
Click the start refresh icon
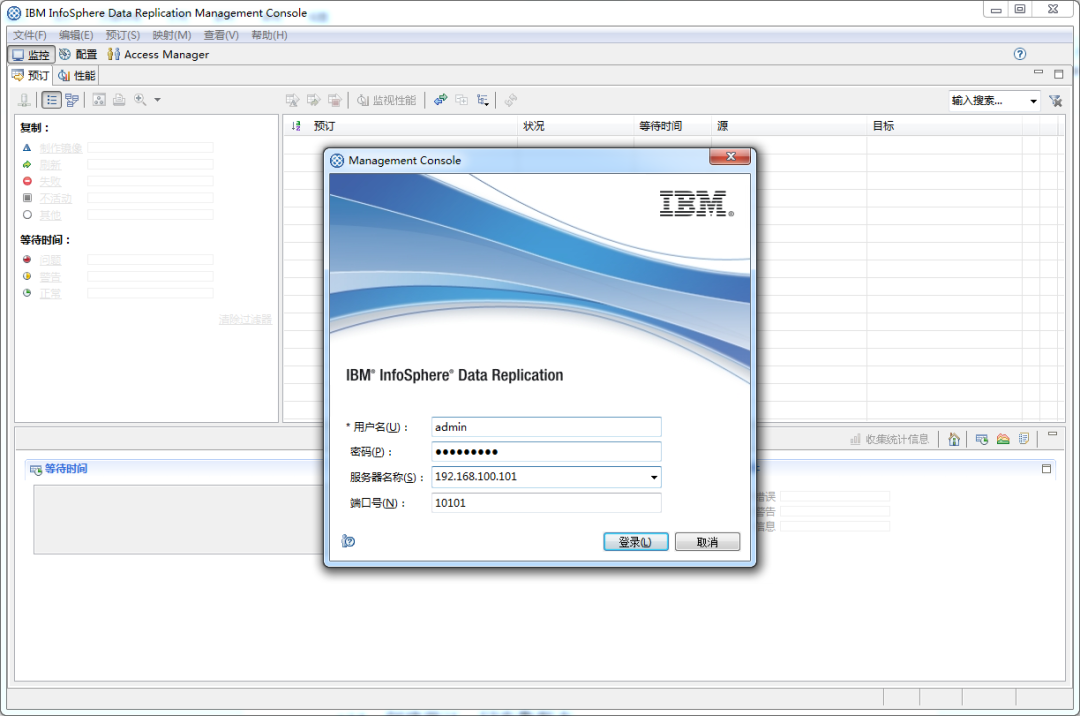pos(313,101)
